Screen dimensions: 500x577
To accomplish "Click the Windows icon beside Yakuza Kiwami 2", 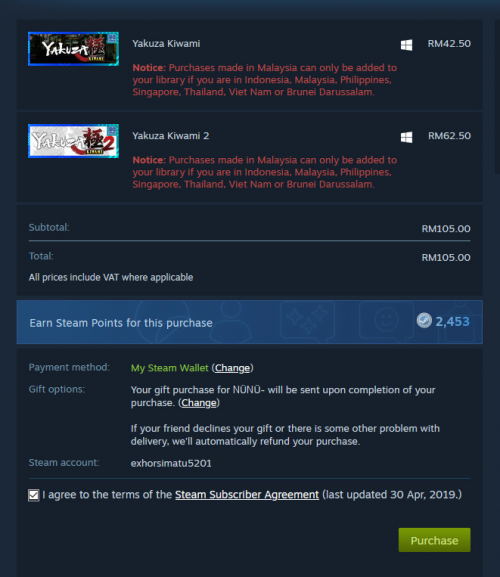I will [407, 137].
